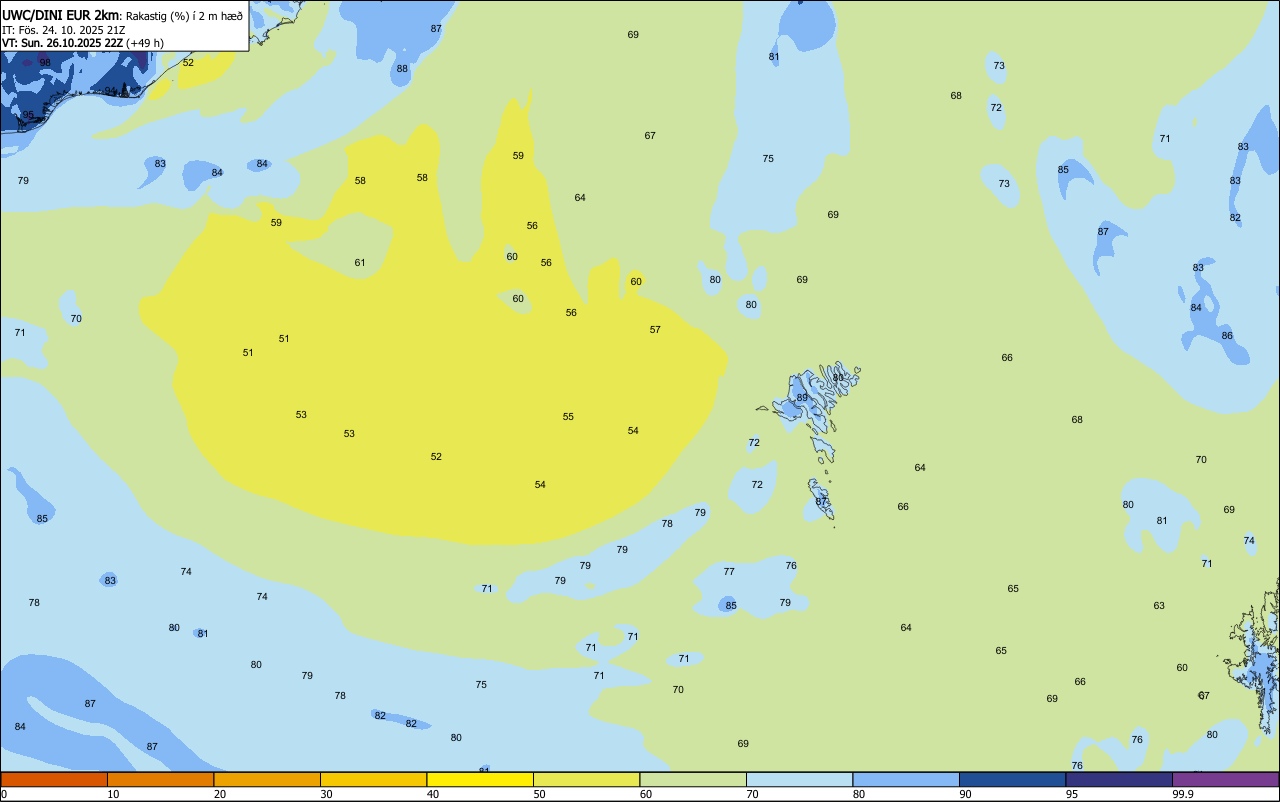Click the legend tick label 20

tap(220, 794)
